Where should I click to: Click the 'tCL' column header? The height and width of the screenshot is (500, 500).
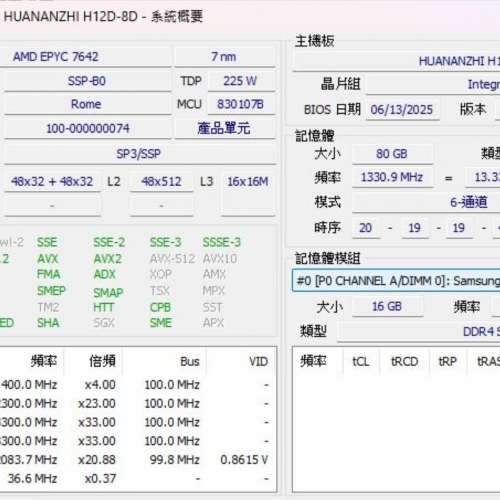(x=361, y=361)
